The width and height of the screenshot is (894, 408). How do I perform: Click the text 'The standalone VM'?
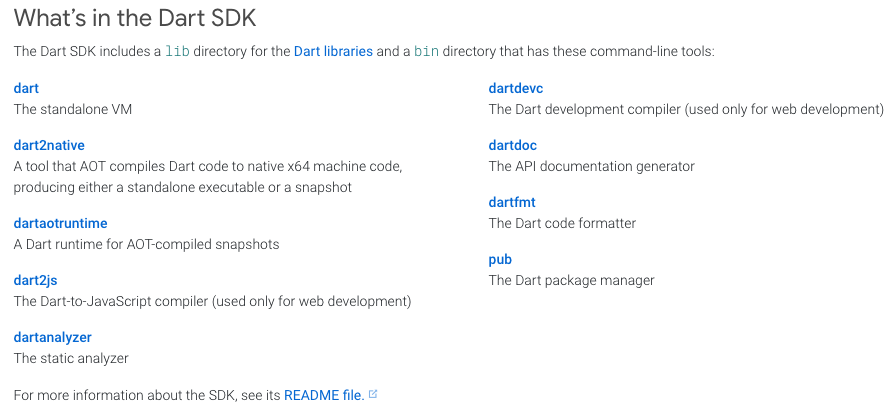pyautogui.click(x=73, y=109)
